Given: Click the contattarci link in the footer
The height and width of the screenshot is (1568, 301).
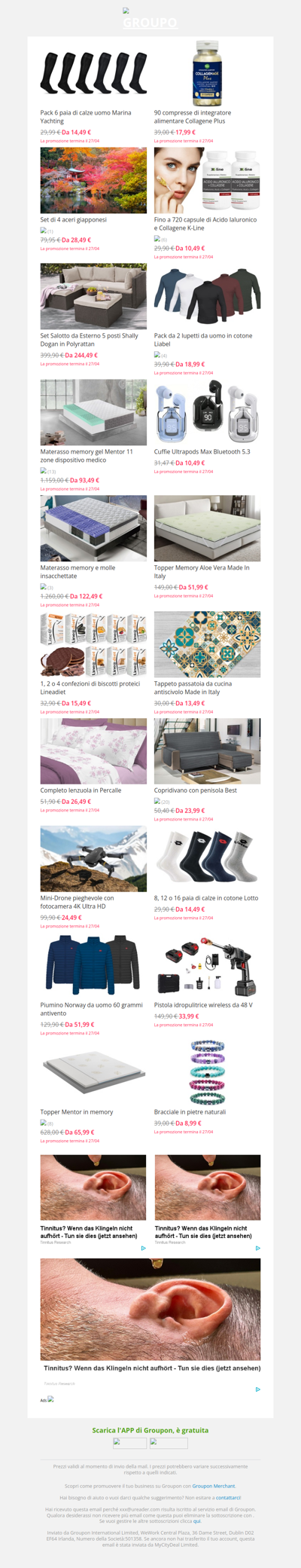Looking at the screenshot, I should (x=228, y=1498).
